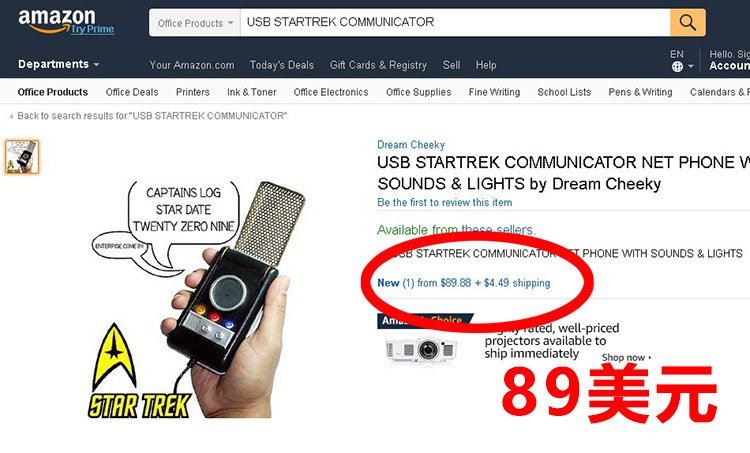Open the Amazon logo home link
This screenshot has height=453, width=750.
point(56,19)
